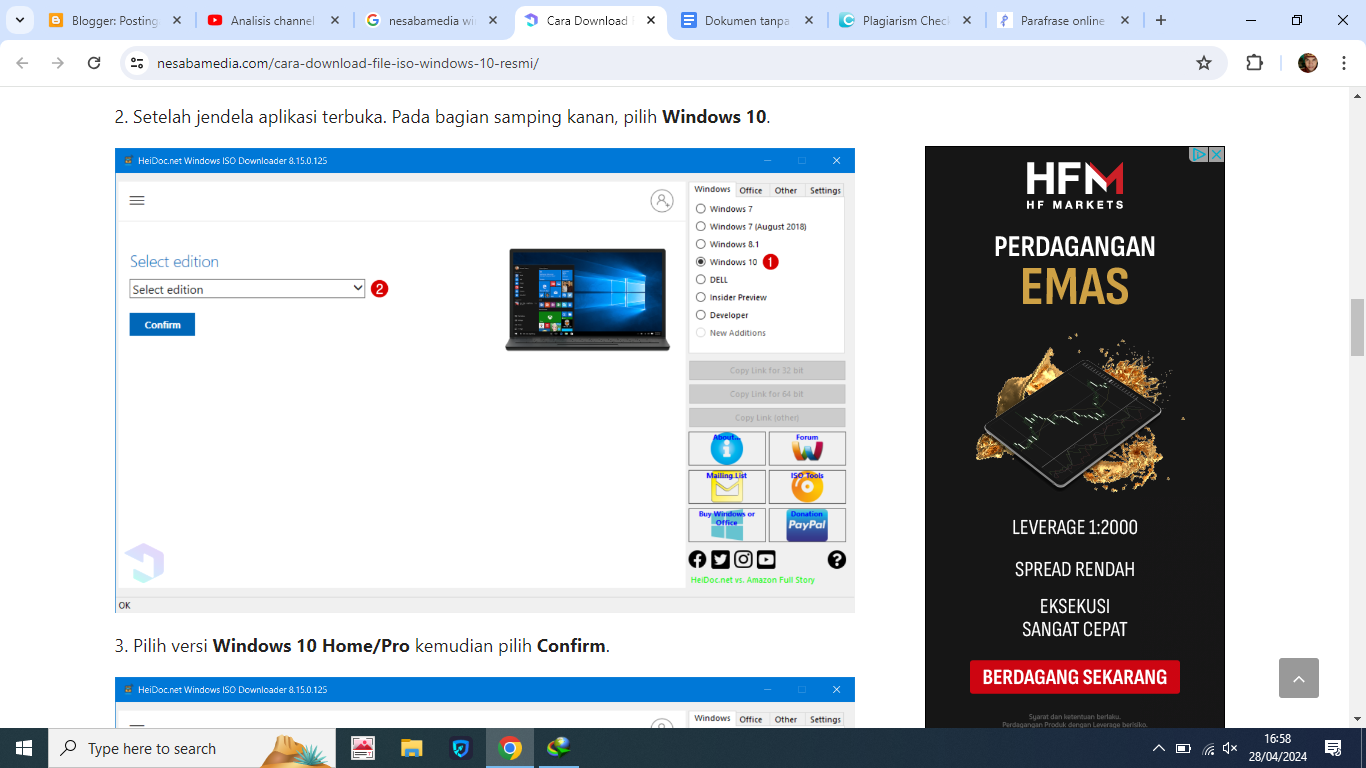Bookmark this page with the star icon
The height and width of the screenshot is (768, 1366).
click(x=1204, y=63)
